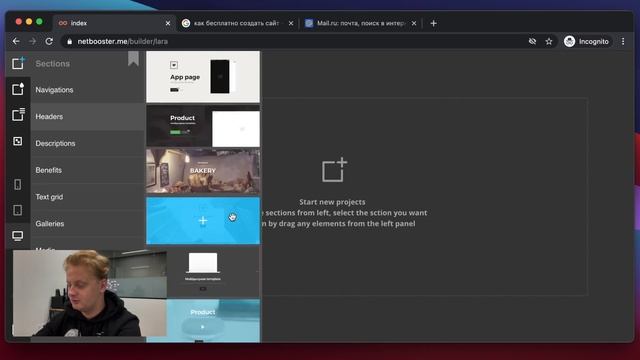Open the Incognito profile button

pos(587,41)
